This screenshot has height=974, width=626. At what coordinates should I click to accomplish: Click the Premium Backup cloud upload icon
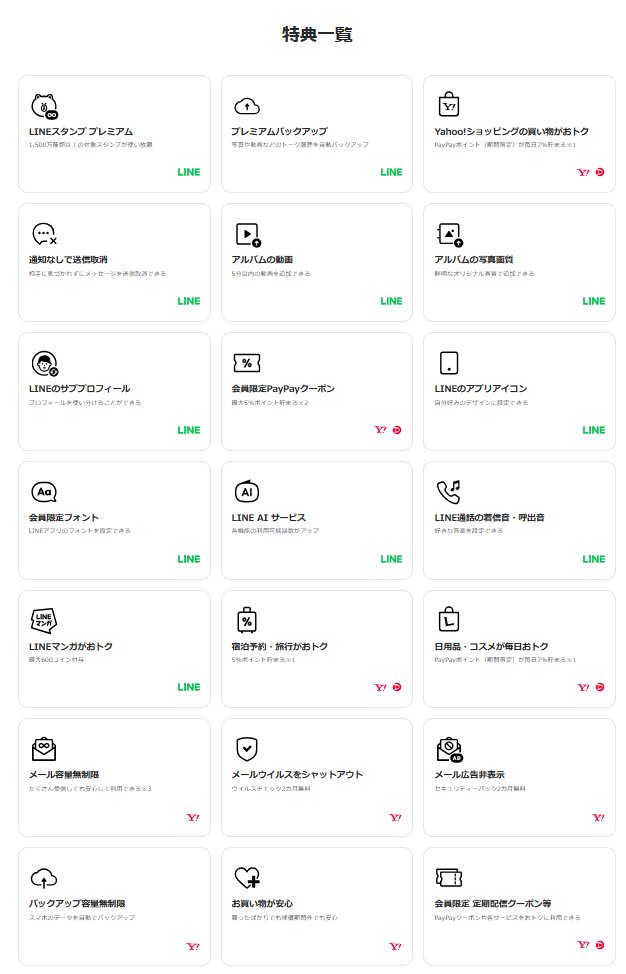247,106
